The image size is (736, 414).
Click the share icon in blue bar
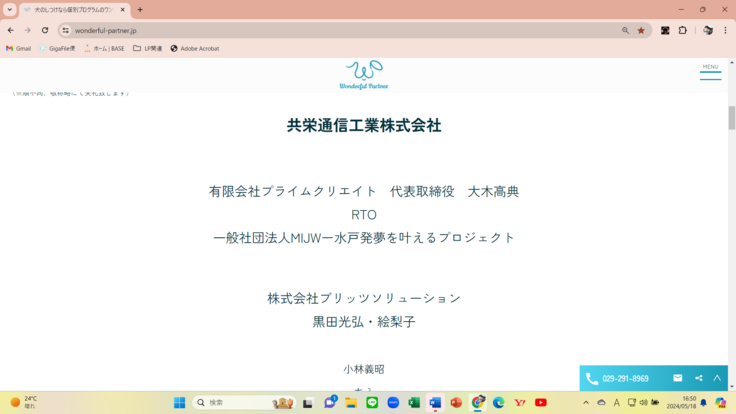[698, 378]
